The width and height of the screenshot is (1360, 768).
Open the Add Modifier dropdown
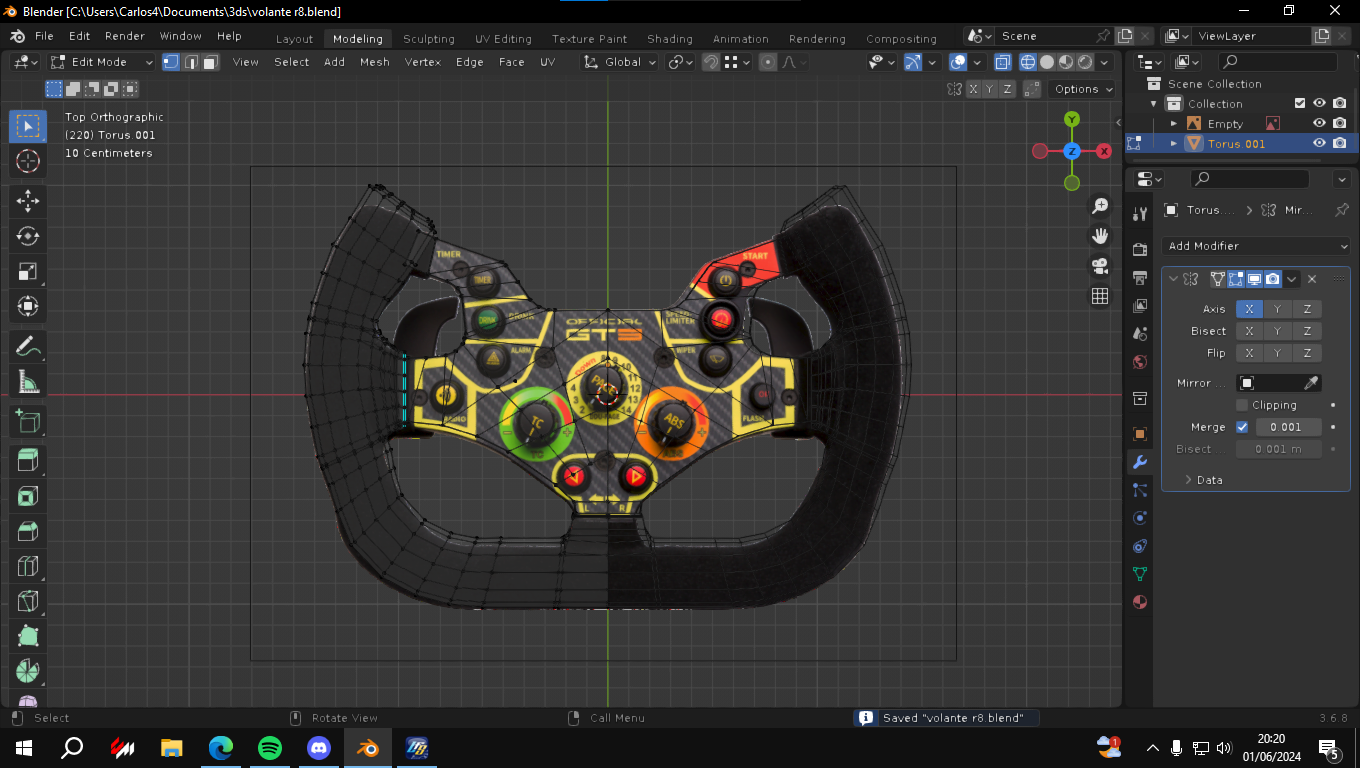1256,246
